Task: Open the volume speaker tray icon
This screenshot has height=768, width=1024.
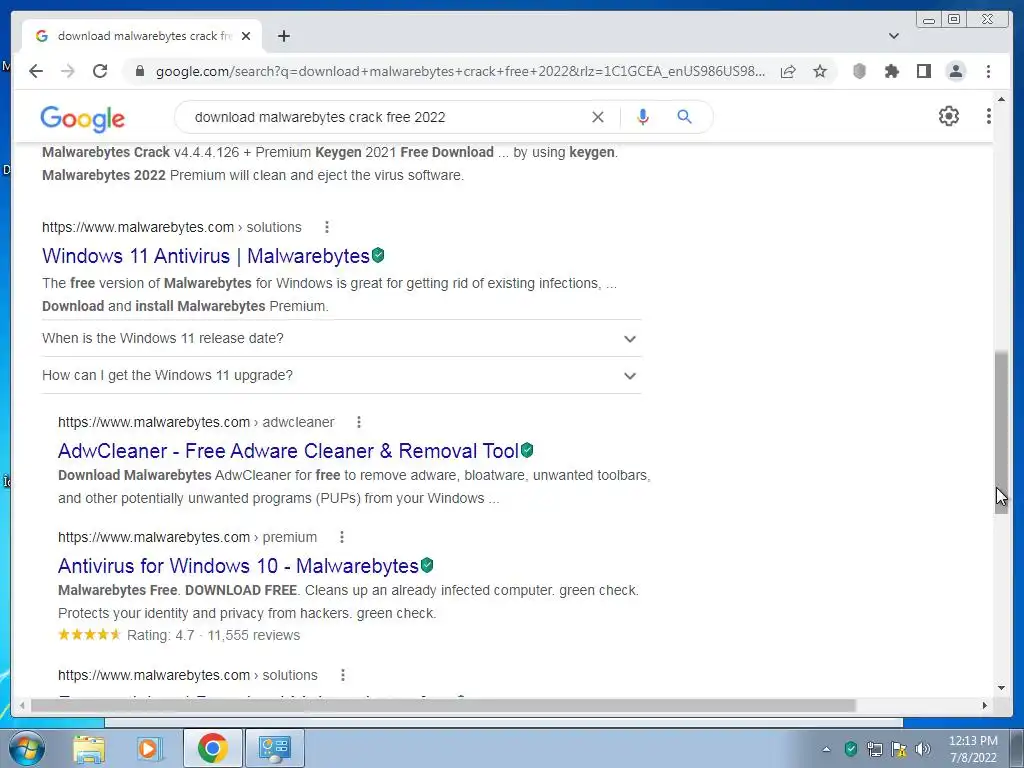Action: click(x=923, y=749)
